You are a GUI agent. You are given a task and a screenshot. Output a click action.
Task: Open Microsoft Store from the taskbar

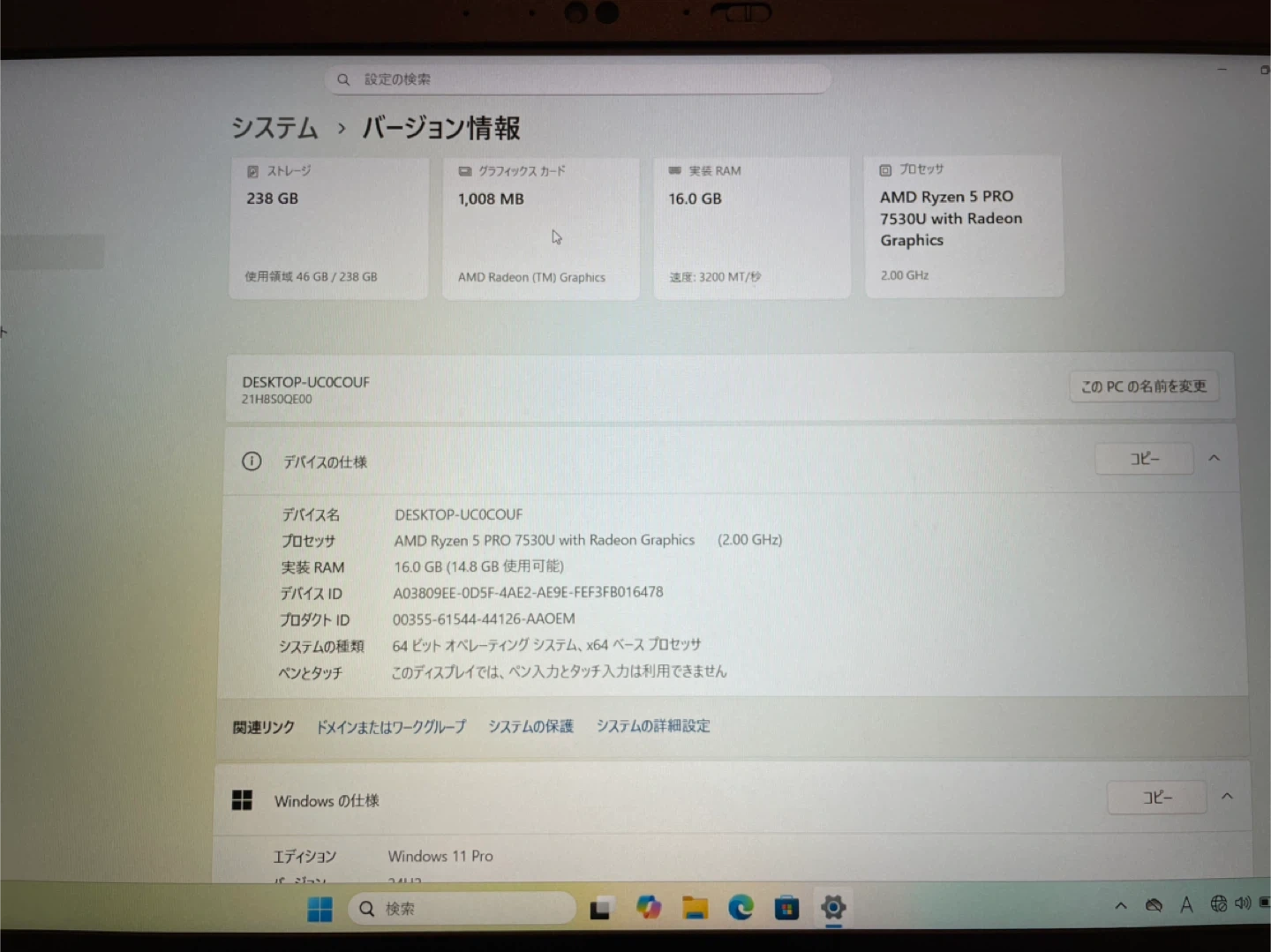tap(786, 907)
